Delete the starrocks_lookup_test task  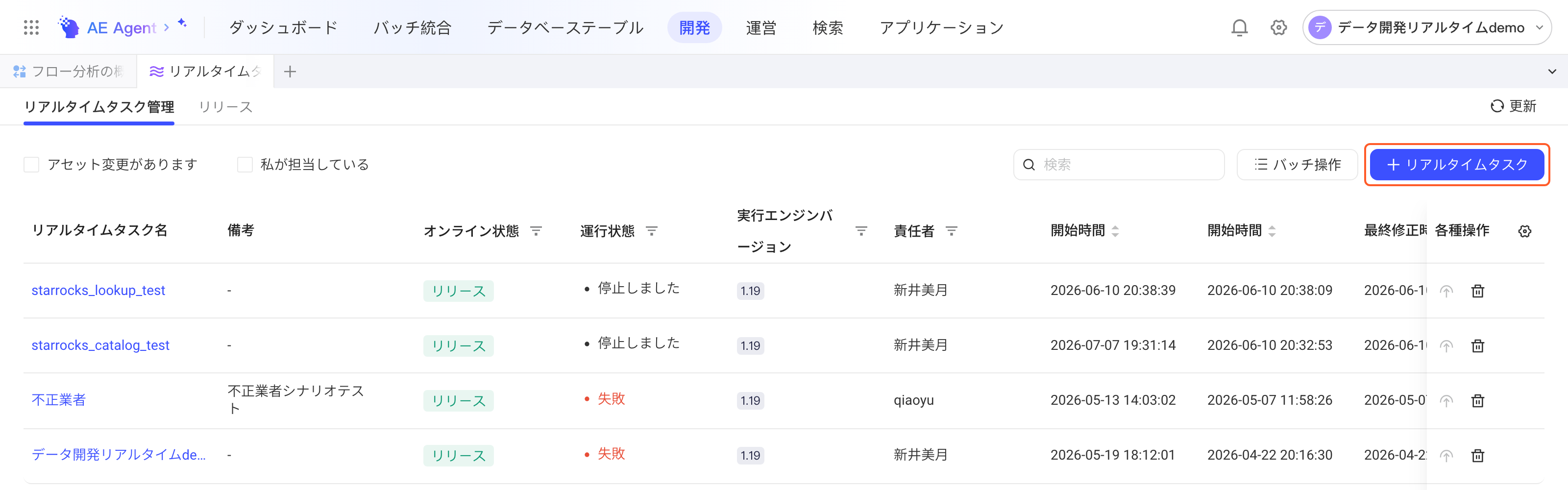(x=1477, y=291)
